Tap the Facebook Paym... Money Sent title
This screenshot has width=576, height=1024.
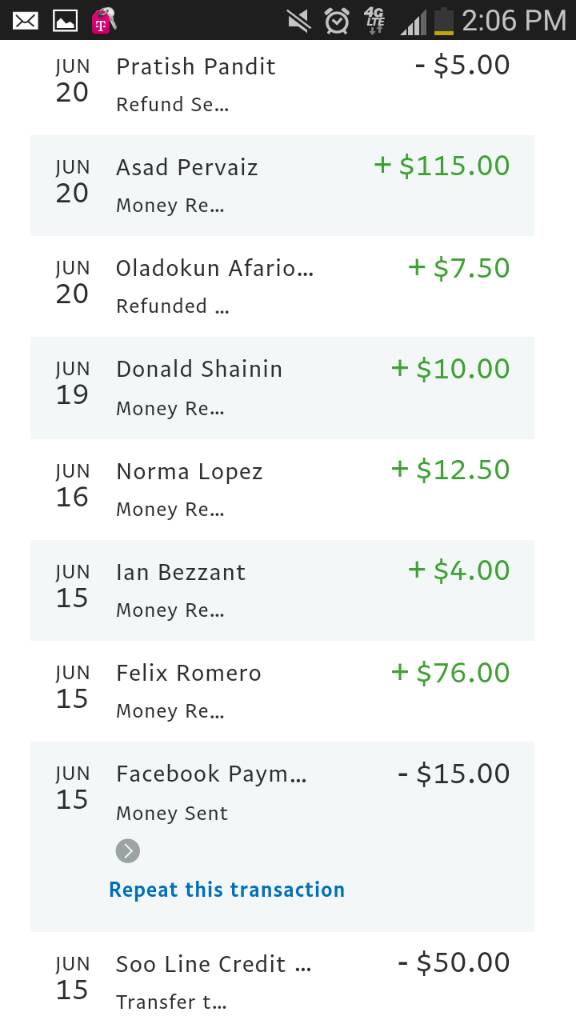(x=211, y=774)
